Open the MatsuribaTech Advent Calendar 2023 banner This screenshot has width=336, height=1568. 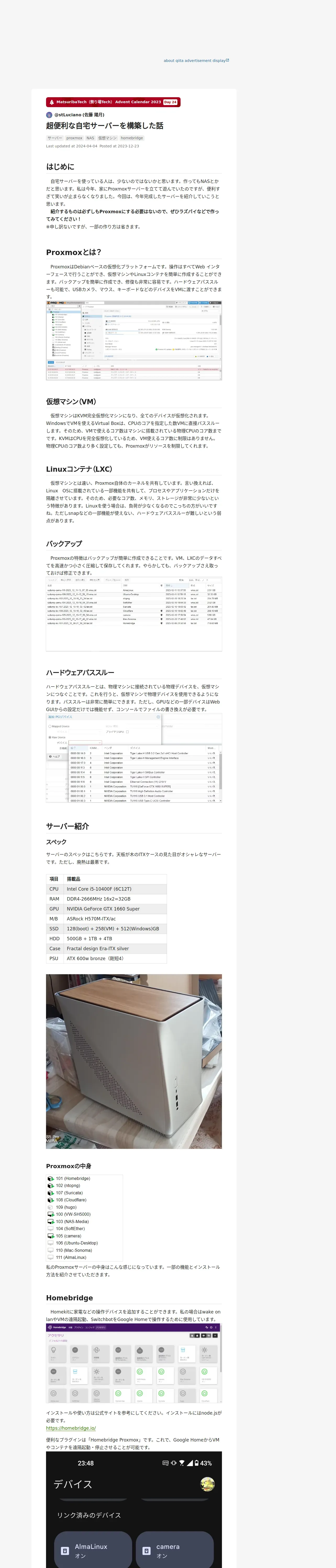click(x=113, y=102)
